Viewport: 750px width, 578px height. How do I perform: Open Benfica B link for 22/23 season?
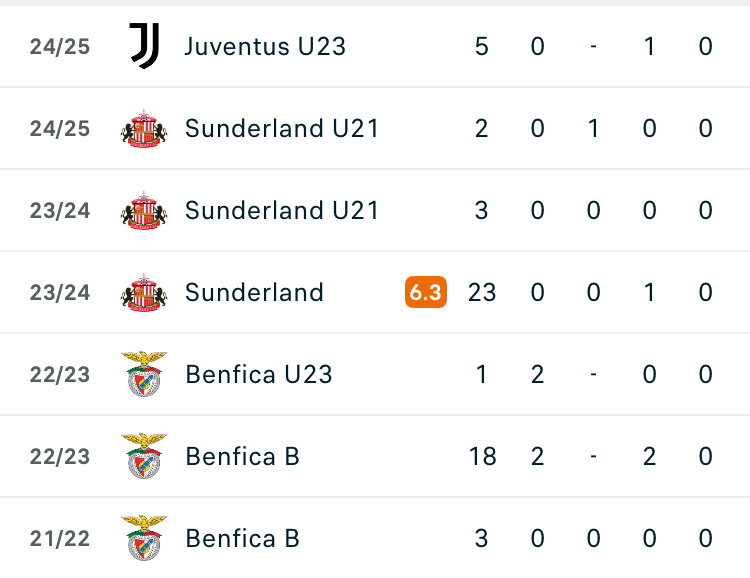pos(243,456)
